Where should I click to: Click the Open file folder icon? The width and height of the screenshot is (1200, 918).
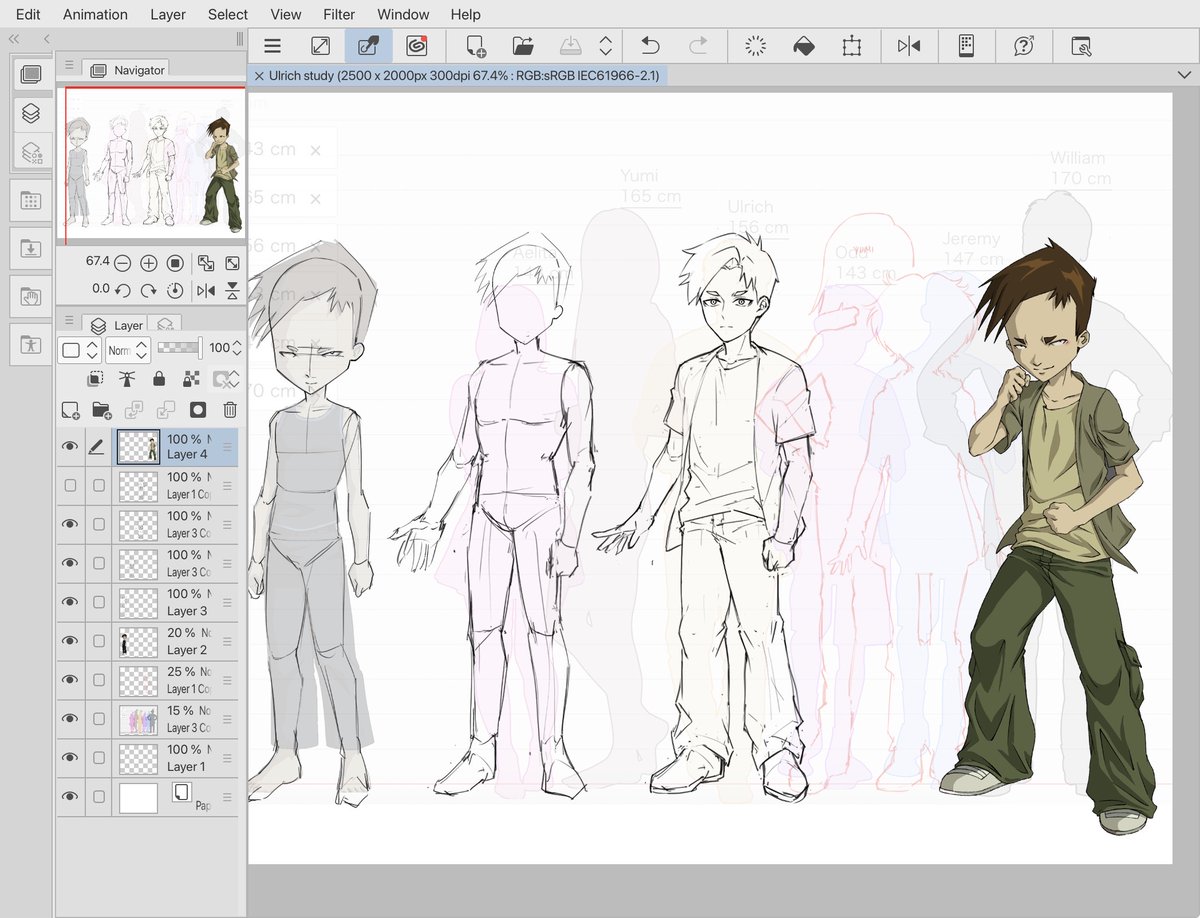523,46
